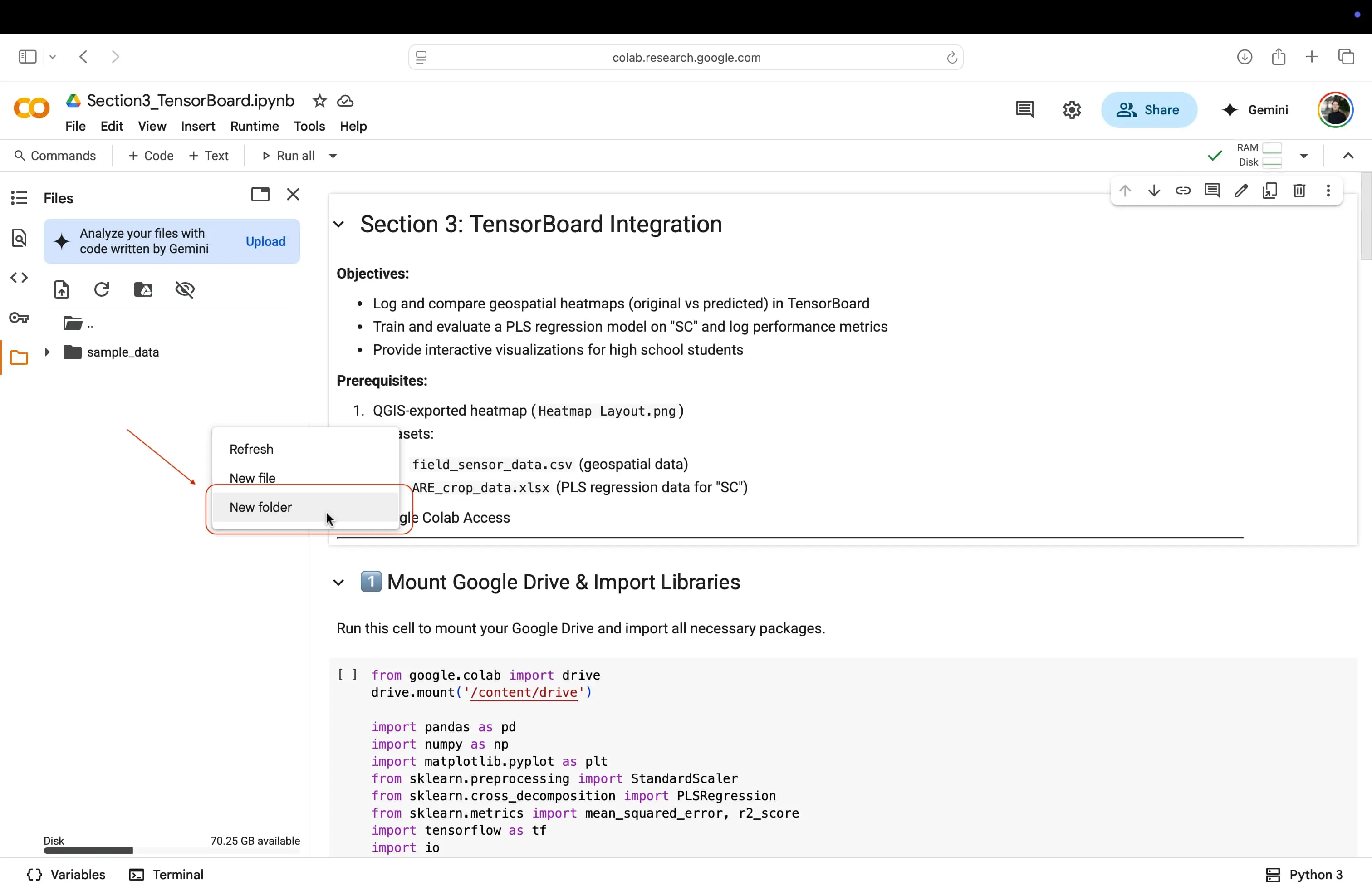
Task: Click Run all
Action: 288,156
